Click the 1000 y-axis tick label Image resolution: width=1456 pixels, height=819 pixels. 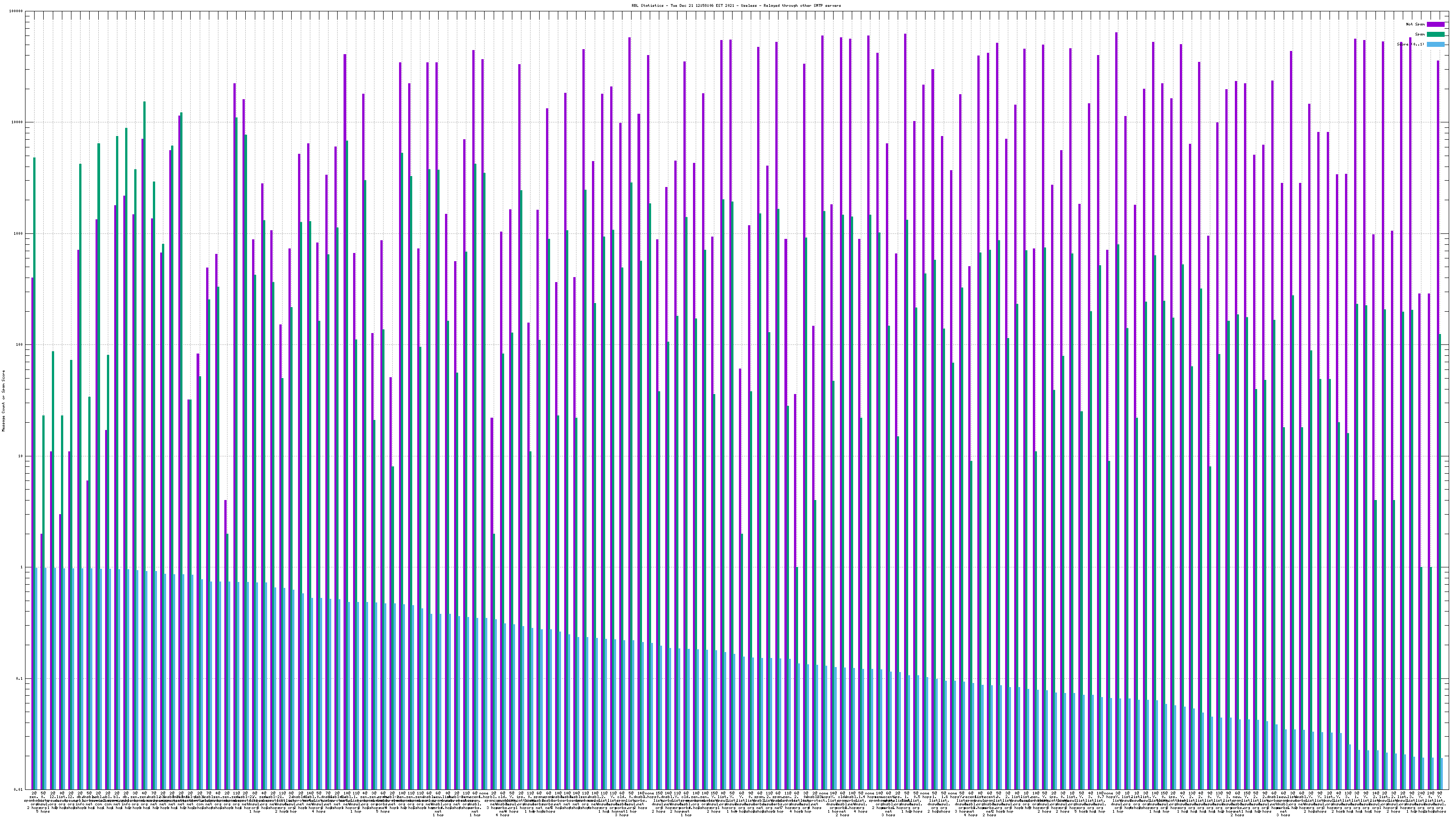[x=19, y=233]
